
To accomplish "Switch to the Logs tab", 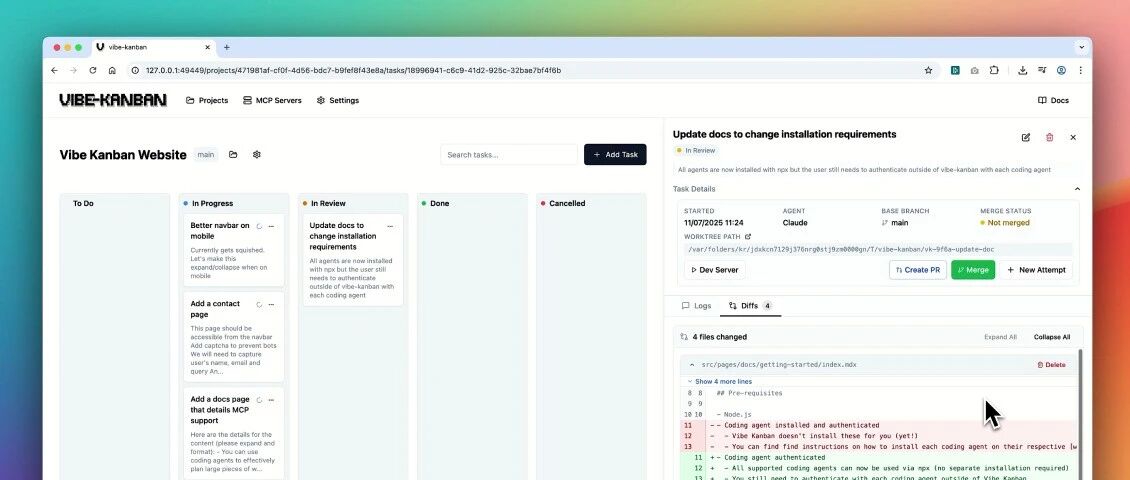I will (x=696, y=306).
